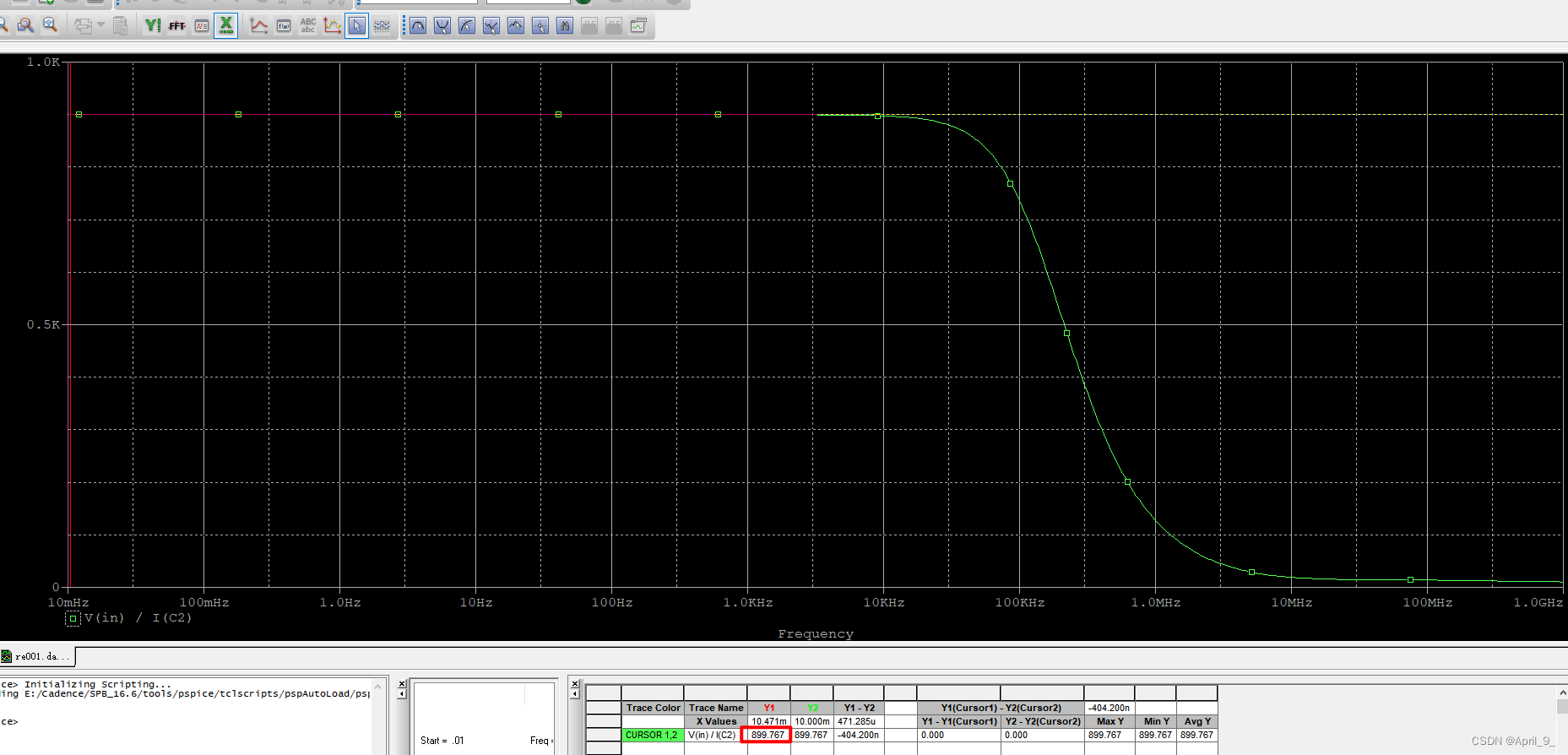Click the 10.000m X value cell
The image size is (1568, 755).
coord(812,721)
